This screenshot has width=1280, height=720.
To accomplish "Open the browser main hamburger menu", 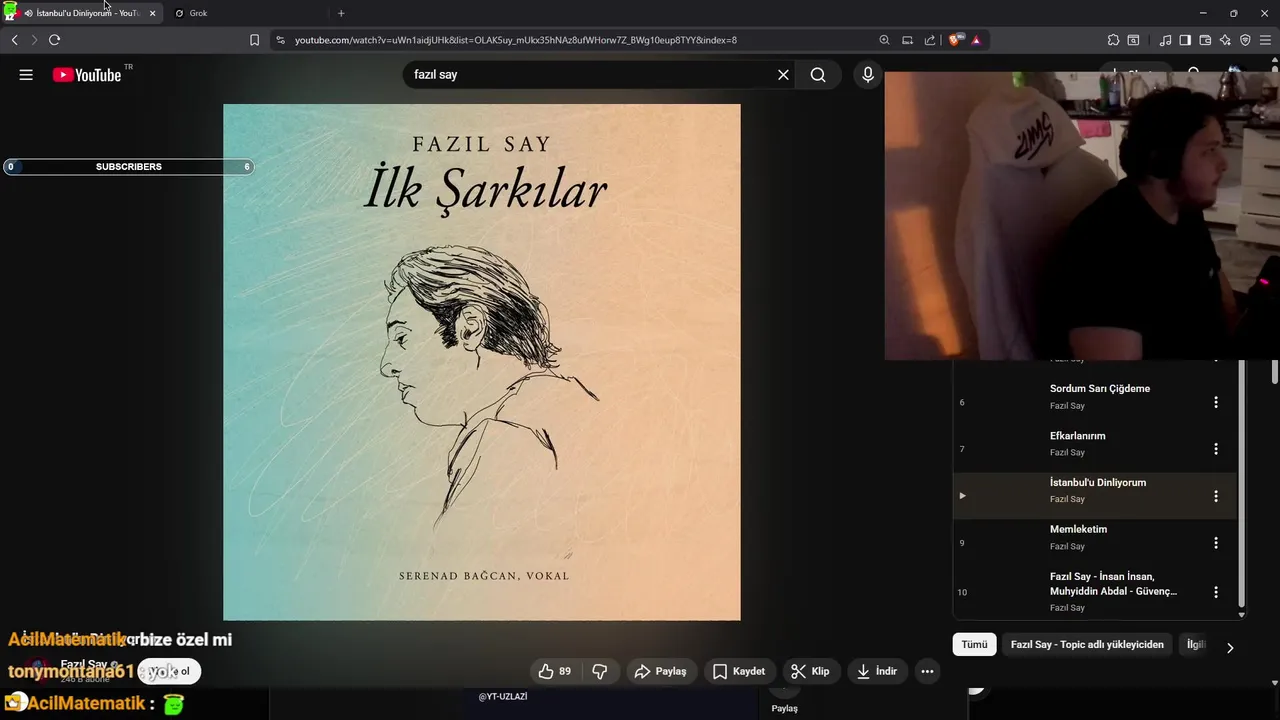I will click(1266, 40).
